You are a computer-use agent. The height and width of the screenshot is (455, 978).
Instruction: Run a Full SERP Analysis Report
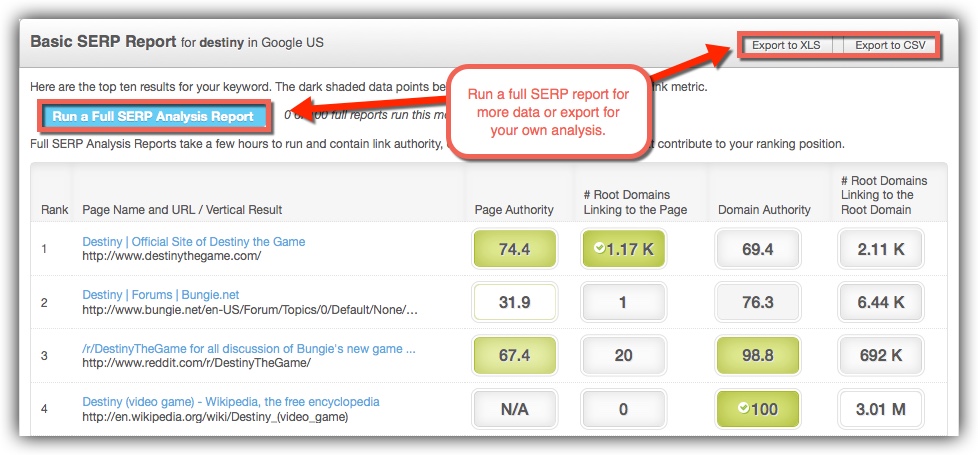tap(153, 117)
